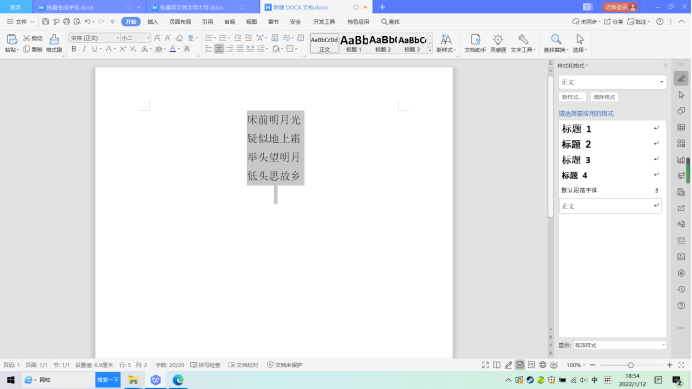This screenshot has height=389, width=692.
Task: Set justified paragraph alignment
Action: [x=240, y=49]
